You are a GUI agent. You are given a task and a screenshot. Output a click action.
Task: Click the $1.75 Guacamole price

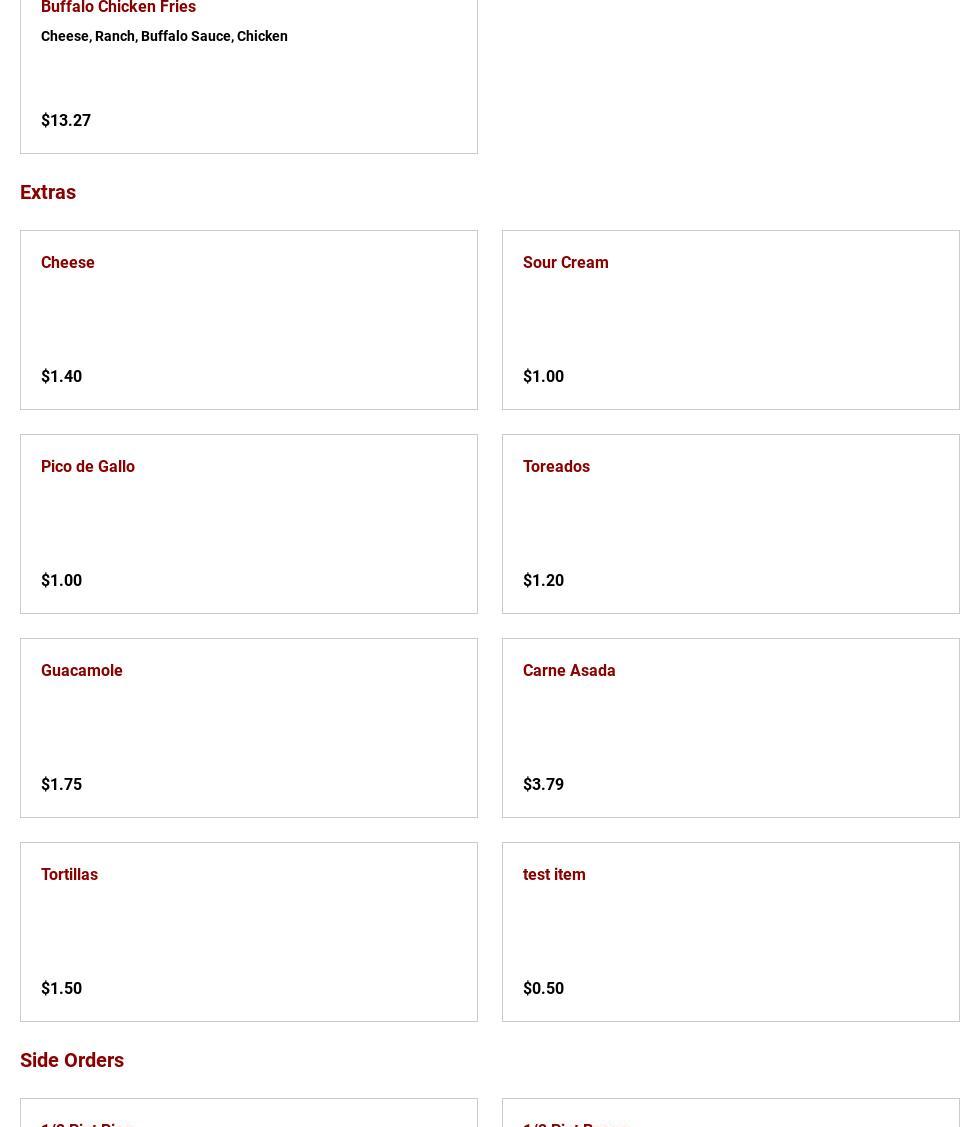61,784
